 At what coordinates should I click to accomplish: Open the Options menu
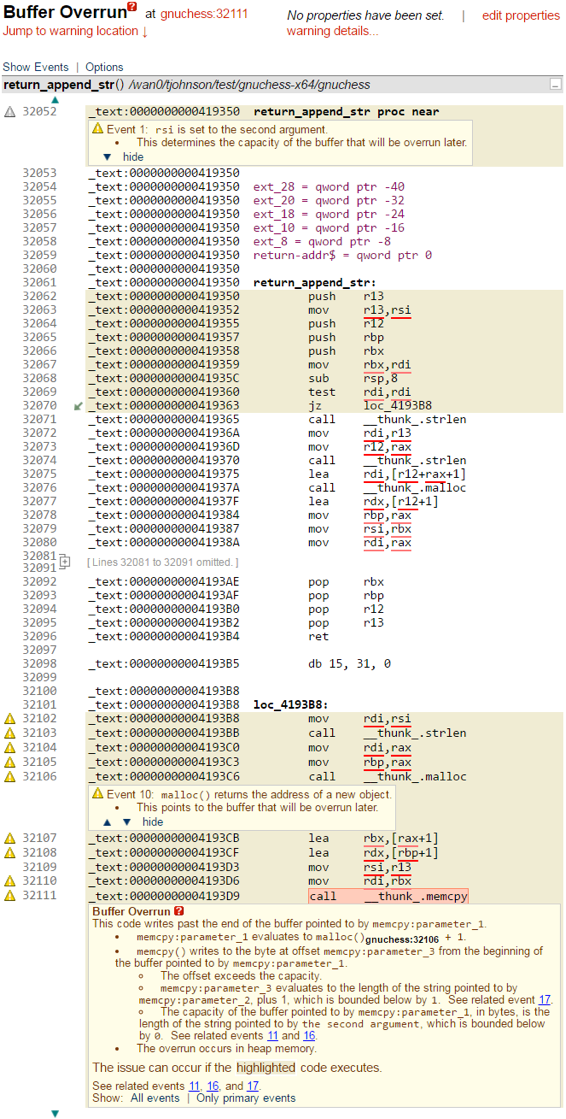[104, 67]
